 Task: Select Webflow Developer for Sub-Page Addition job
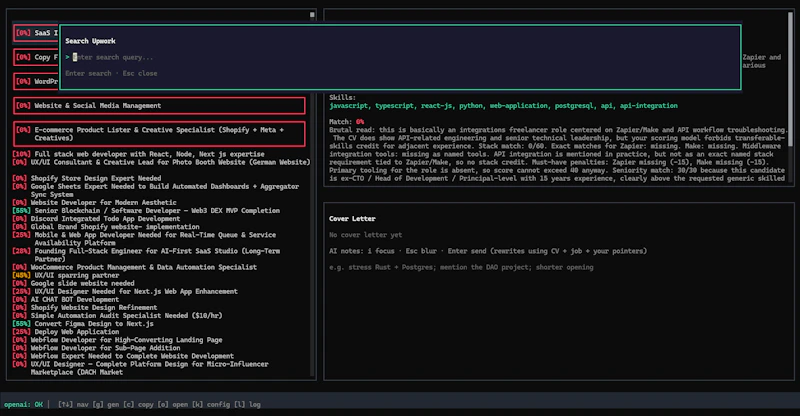(96, 348)
